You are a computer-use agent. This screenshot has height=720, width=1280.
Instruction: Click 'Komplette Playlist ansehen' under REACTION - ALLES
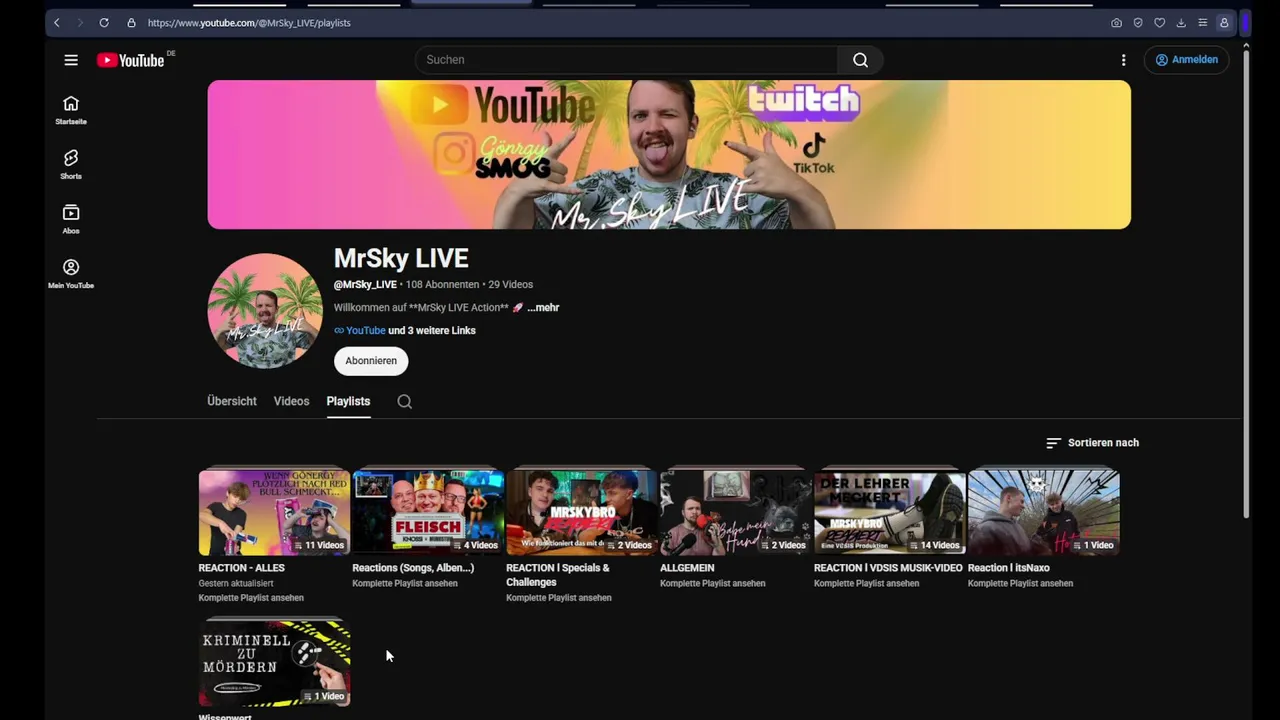pyautogui.click(x=251, y=598)
